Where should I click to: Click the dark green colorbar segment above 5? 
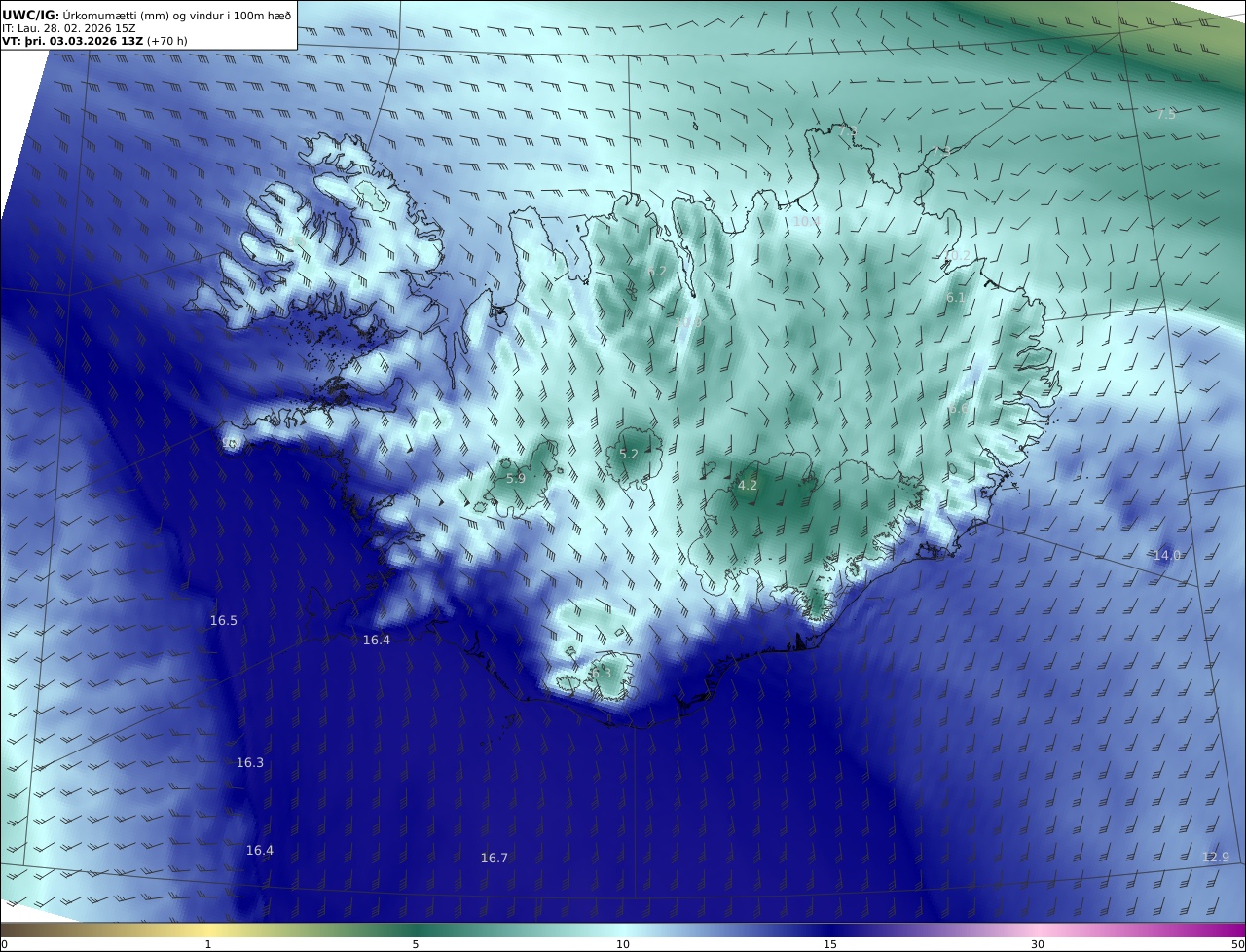click(416, 930)
